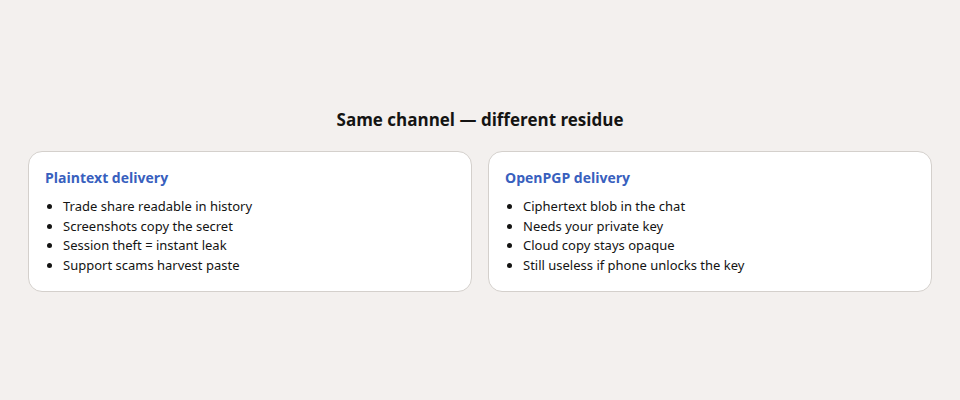
Task: Click 'Screenshots copy the secret' text
Action: click(148, 226)
